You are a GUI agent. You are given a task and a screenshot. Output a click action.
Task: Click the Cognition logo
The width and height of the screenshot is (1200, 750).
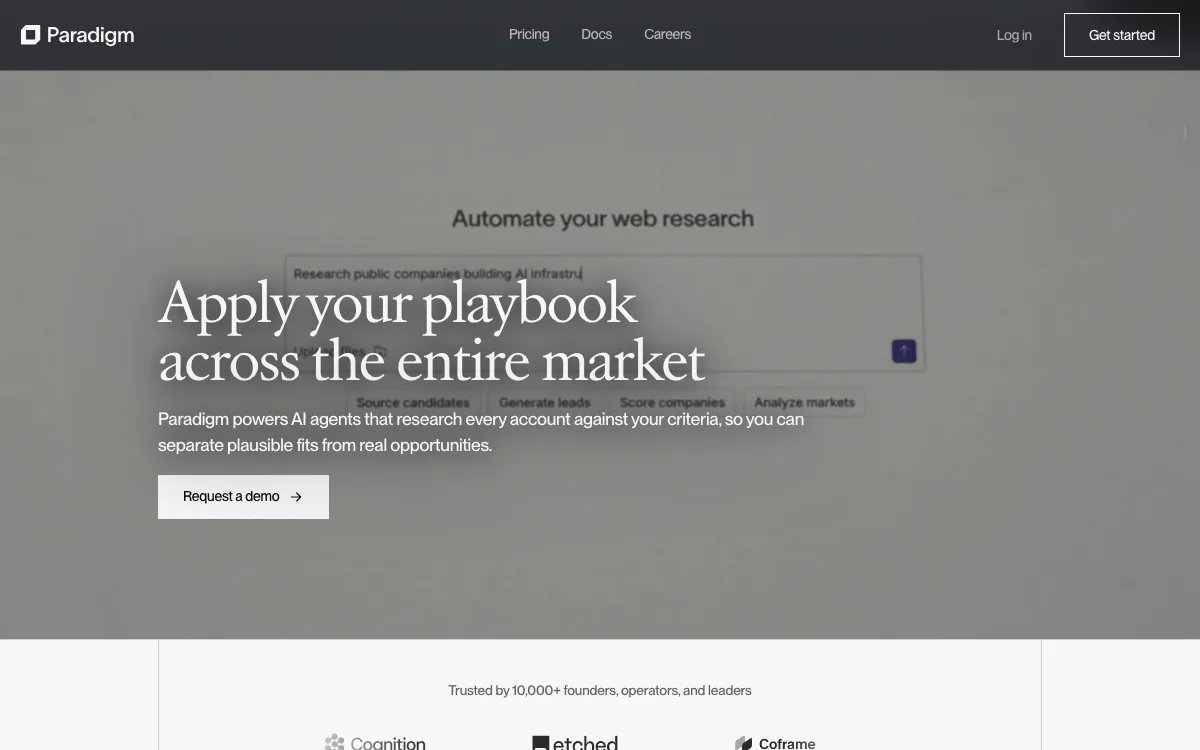pos(375,742)
